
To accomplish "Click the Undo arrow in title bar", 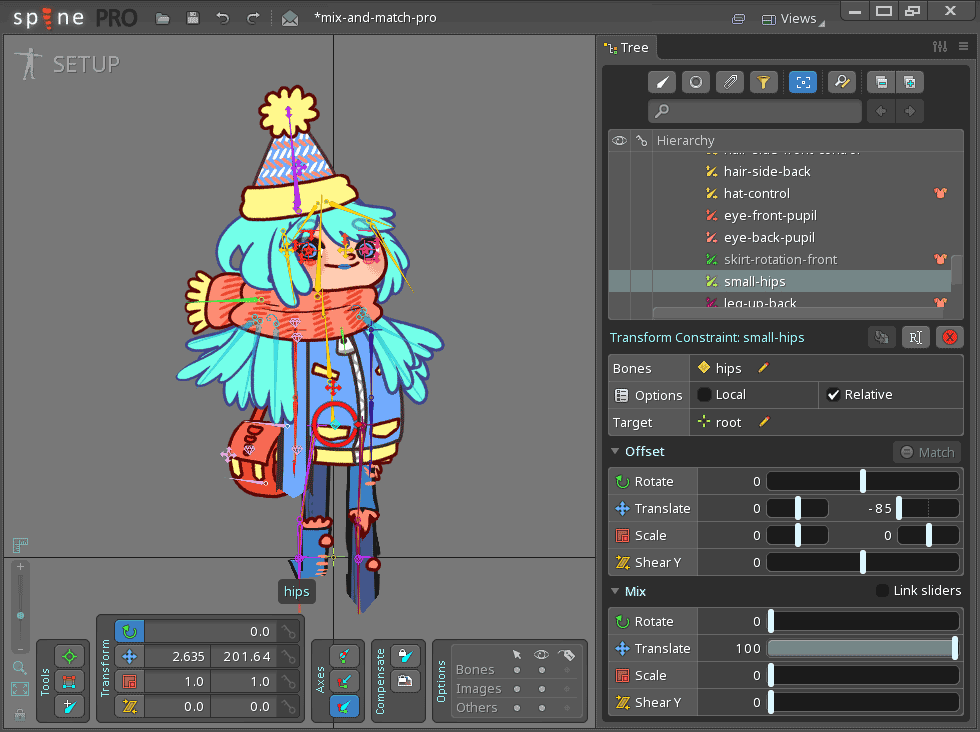I will (222, 18).
